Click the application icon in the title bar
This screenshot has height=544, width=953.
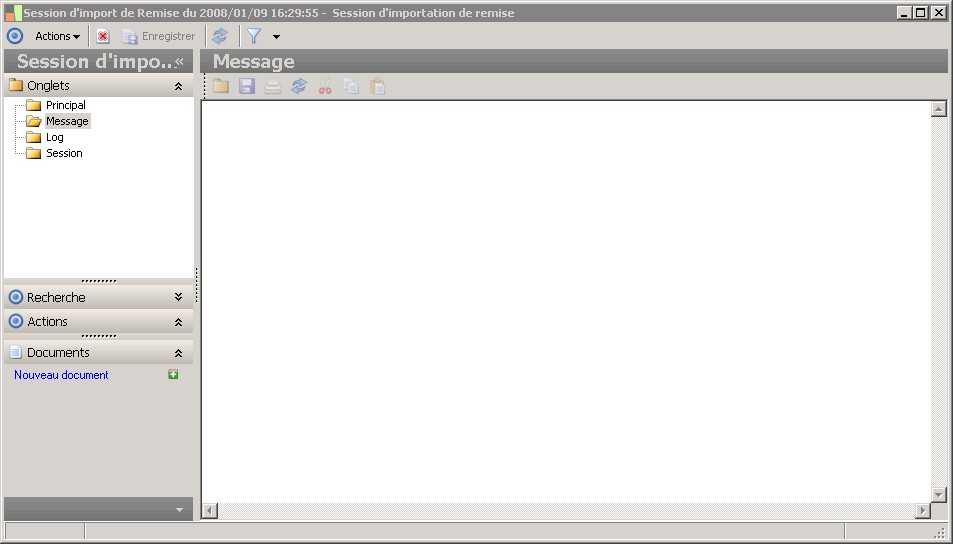tap(13, 13)
